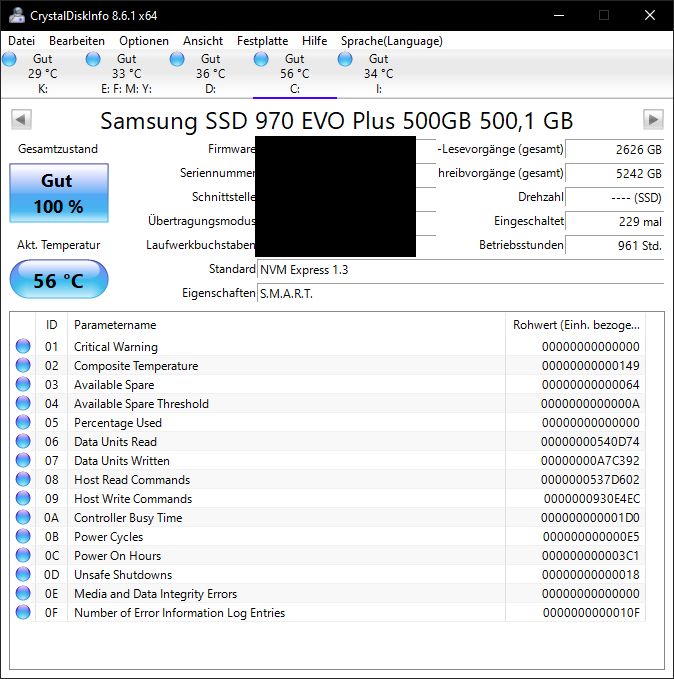
Task: Click status orb for Composite Temperature
Action: [x=23, y=365]
